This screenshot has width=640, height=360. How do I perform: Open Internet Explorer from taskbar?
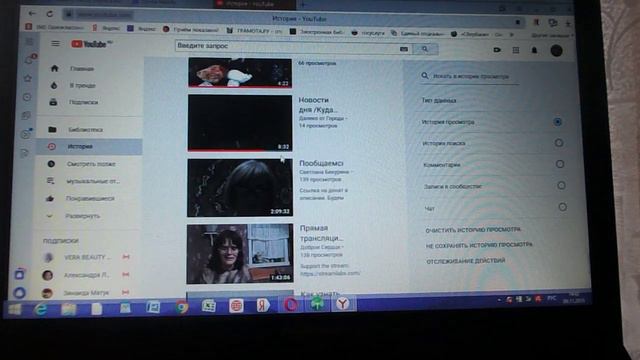tap(41, 309)
